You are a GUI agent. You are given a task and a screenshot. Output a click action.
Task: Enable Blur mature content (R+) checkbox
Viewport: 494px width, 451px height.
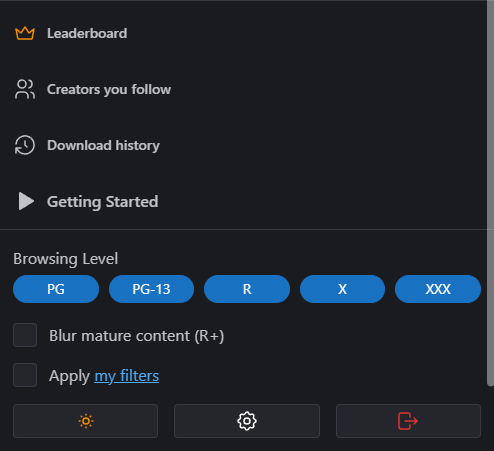coord(25,335)
